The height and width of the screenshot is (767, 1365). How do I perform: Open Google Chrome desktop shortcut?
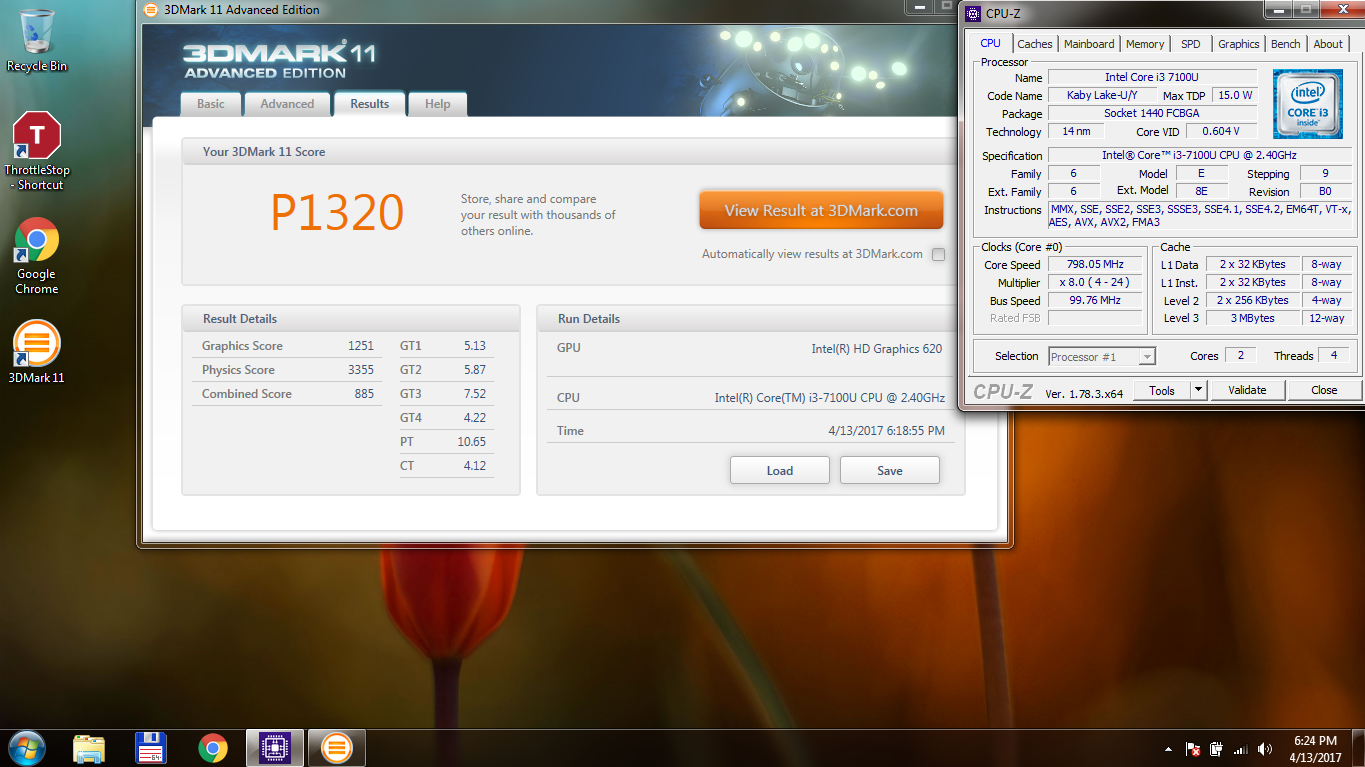(x=37, y=256)
